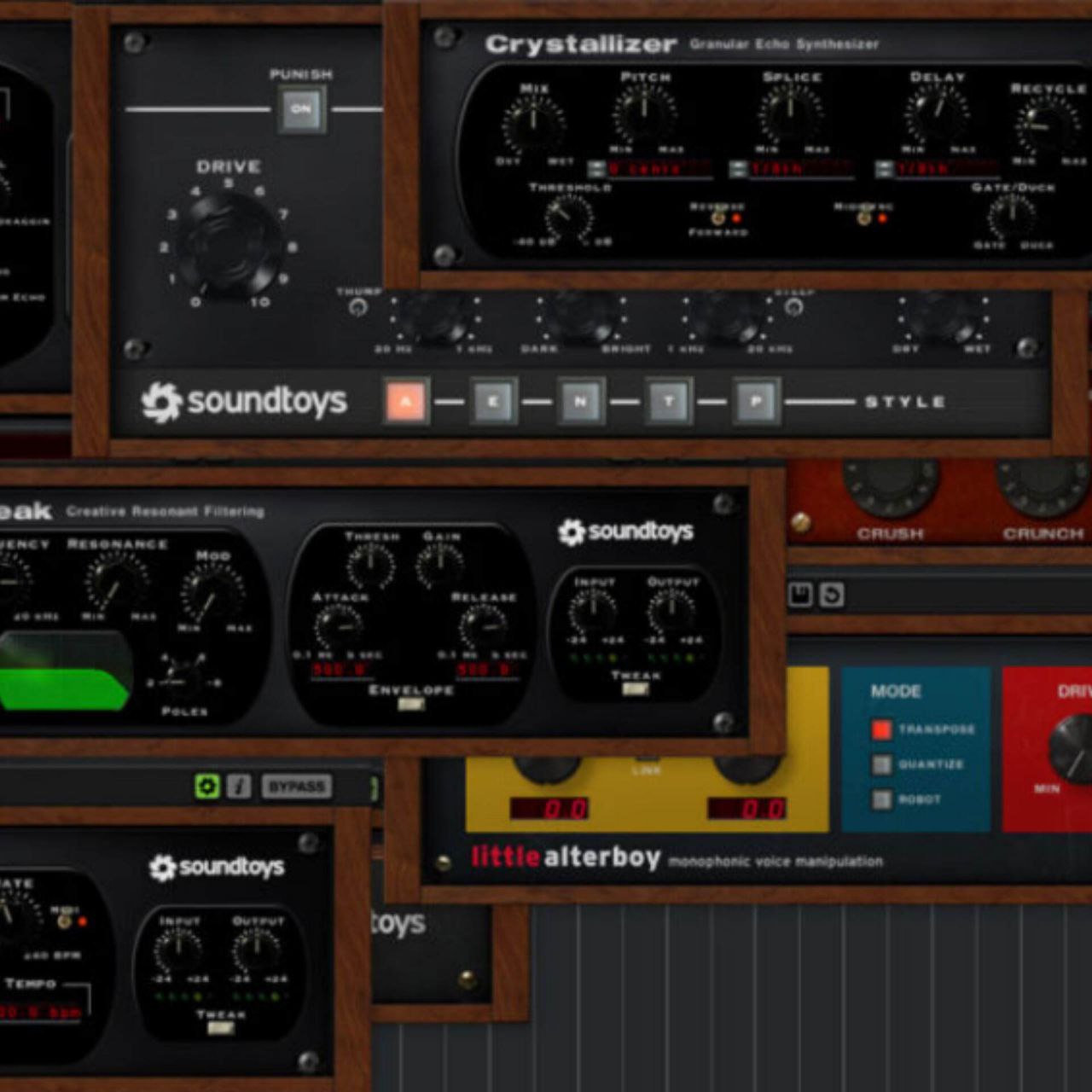Screen dimensions: 1092x1092
Task: Flip the MIDI switch on bottom-left plugin
Action: click(x=64, y=921)
